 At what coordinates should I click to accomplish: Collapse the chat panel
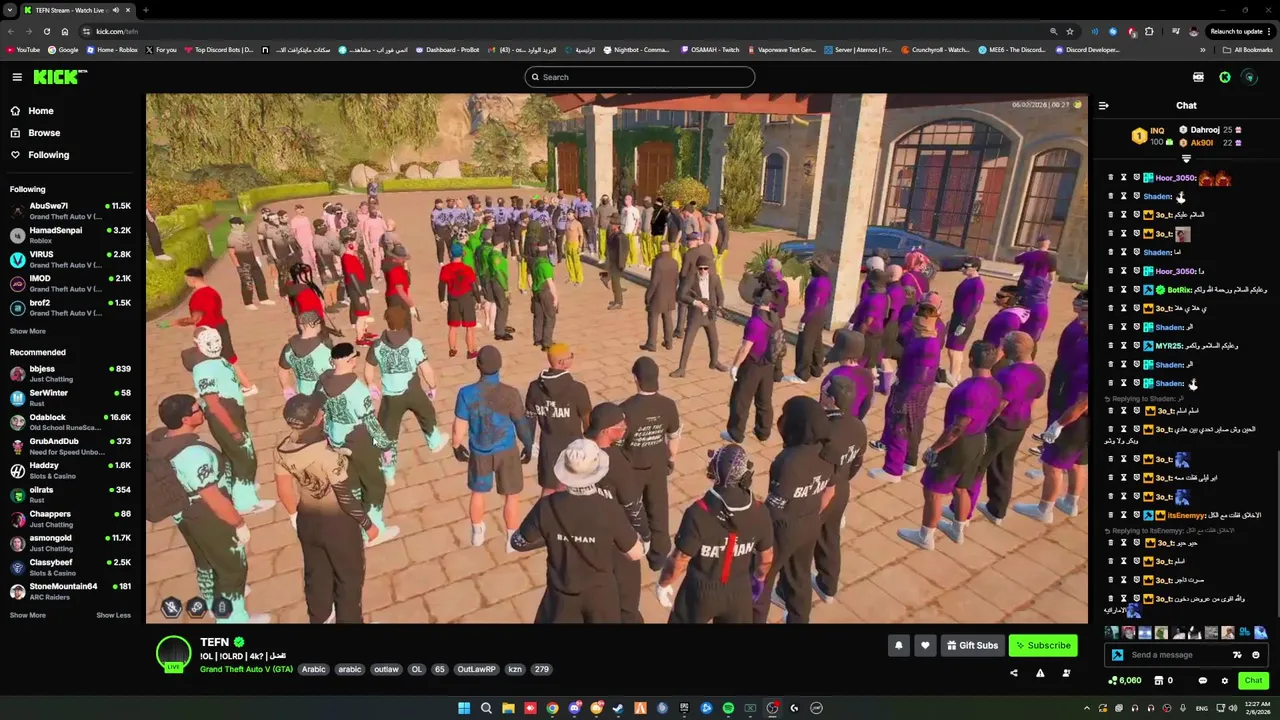pos(1103,105)
